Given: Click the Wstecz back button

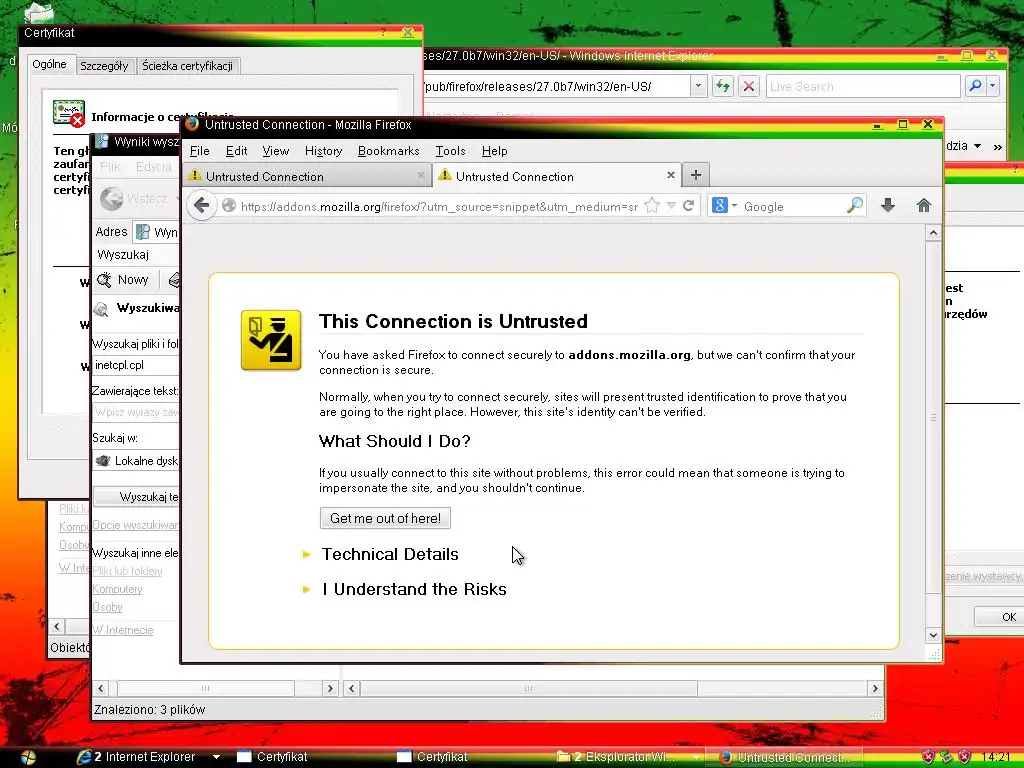Looking at the screenshot, I should (x=135, y=199).
